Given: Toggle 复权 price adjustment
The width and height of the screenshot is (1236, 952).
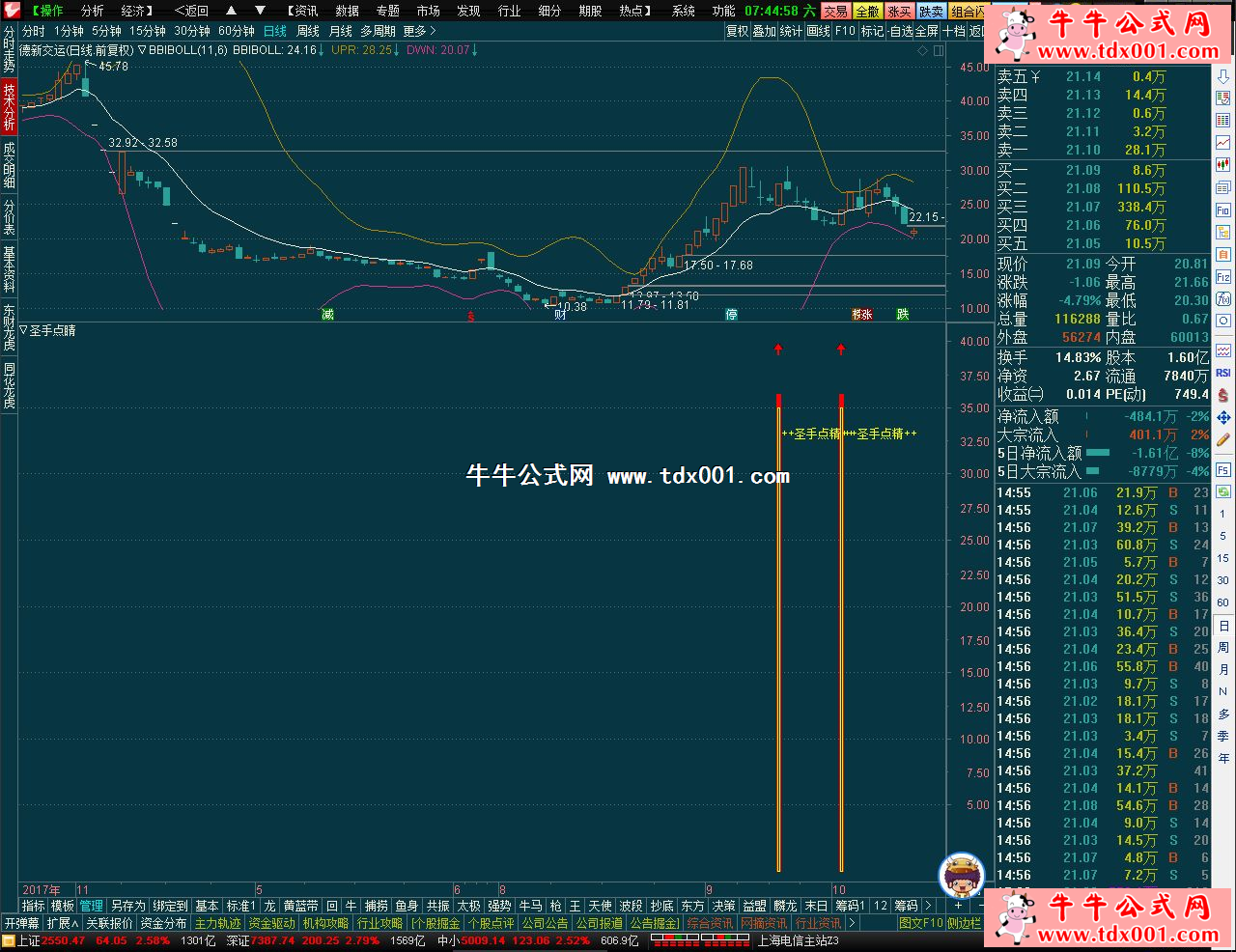Looking at the screenshot, I should tap(737, 31).
